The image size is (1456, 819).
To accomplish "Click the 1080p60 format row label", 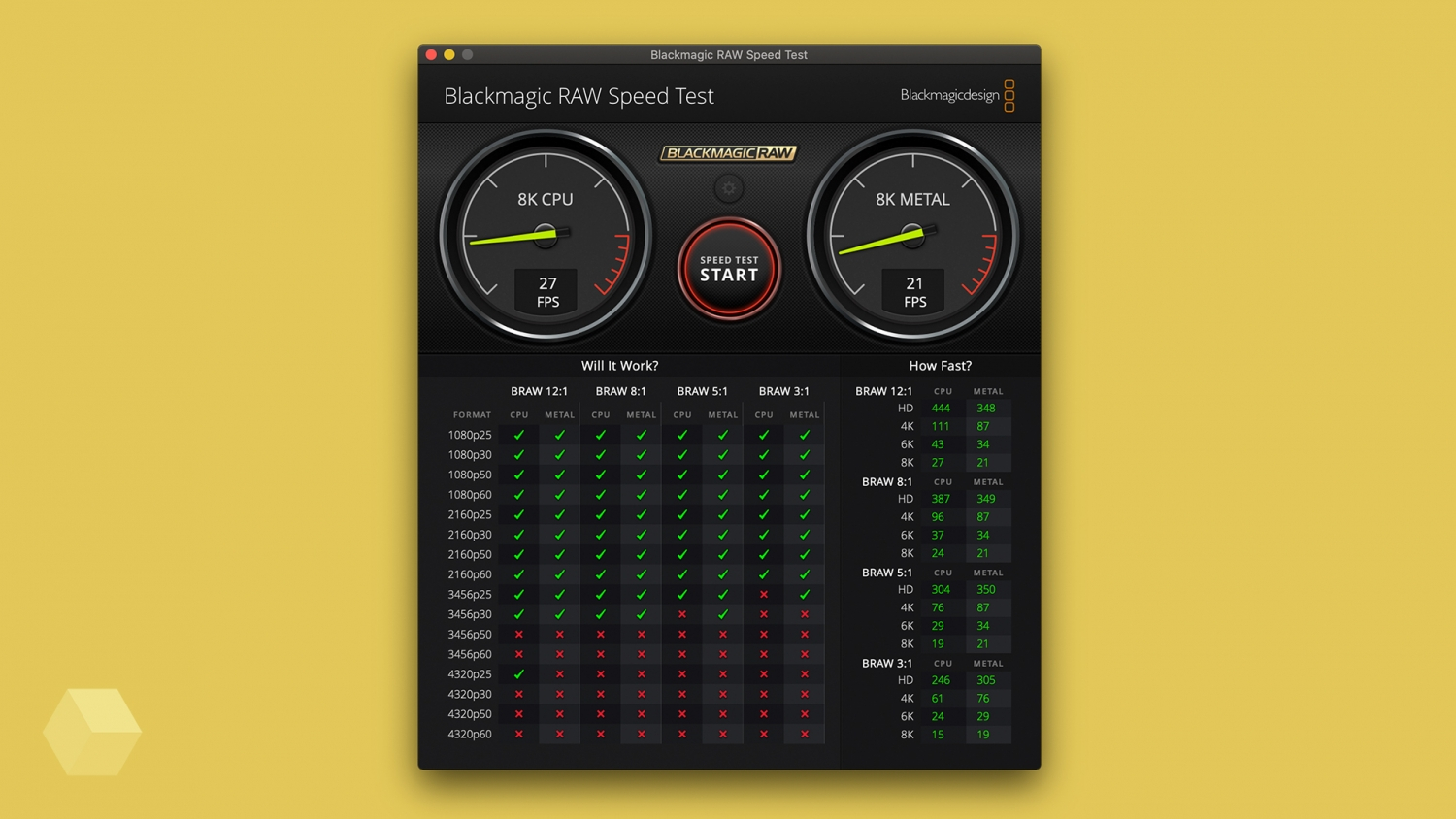I will (470, 495).
